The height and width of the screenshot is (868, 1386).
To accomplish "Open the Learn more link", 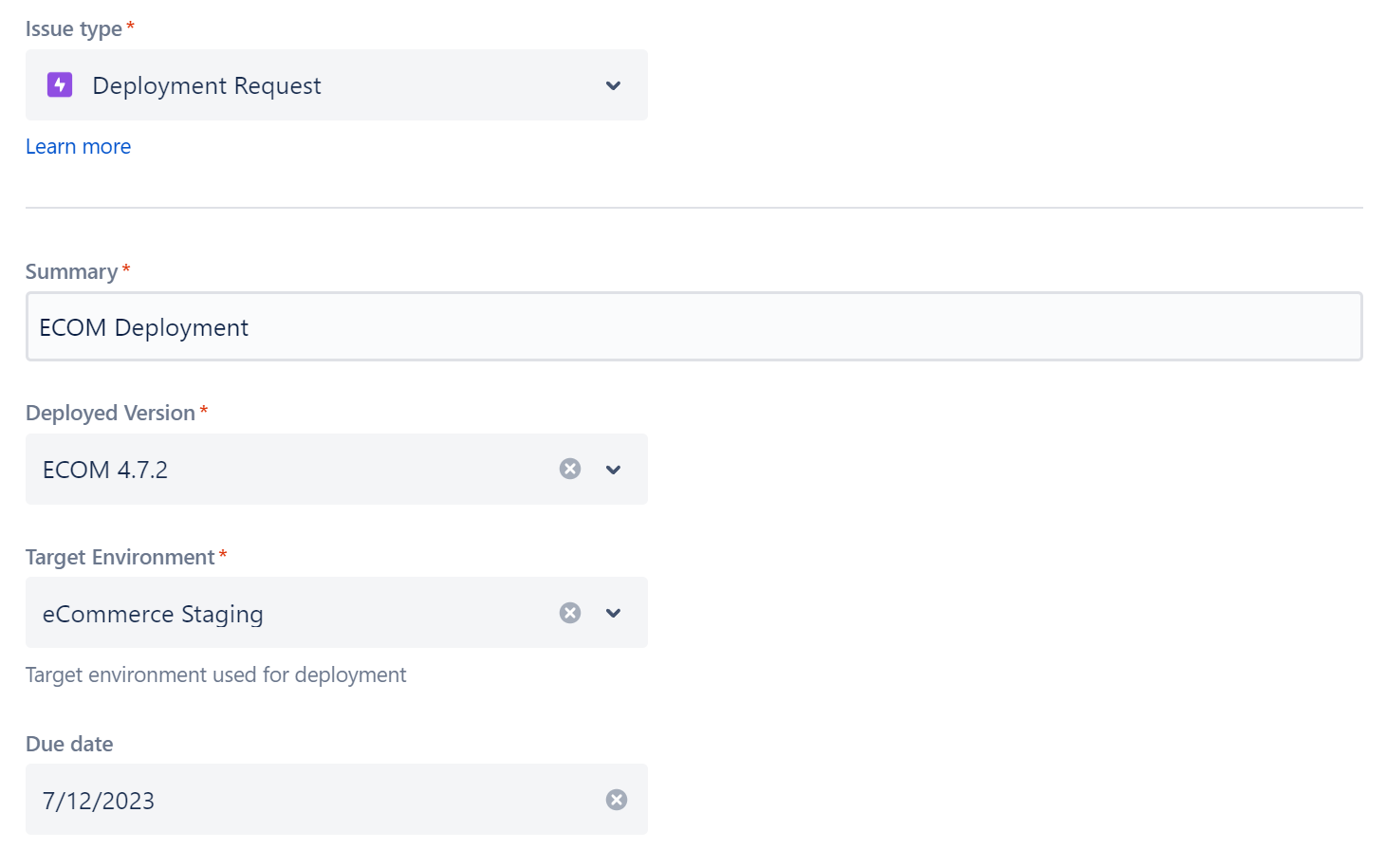I will click(78, 146).
